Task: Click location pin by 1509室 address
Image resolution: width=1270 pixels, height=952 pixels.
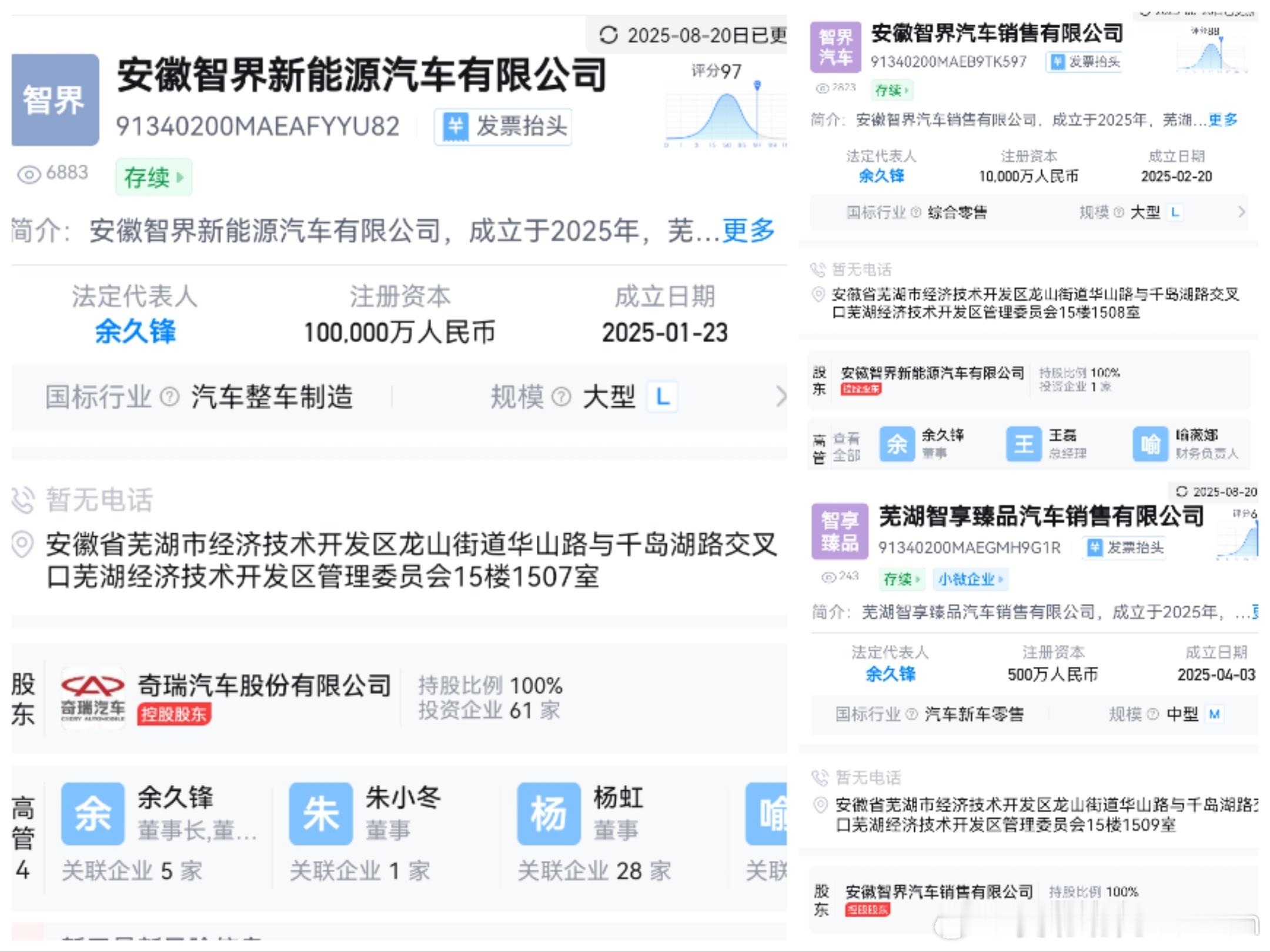Action: coord(820,804)
